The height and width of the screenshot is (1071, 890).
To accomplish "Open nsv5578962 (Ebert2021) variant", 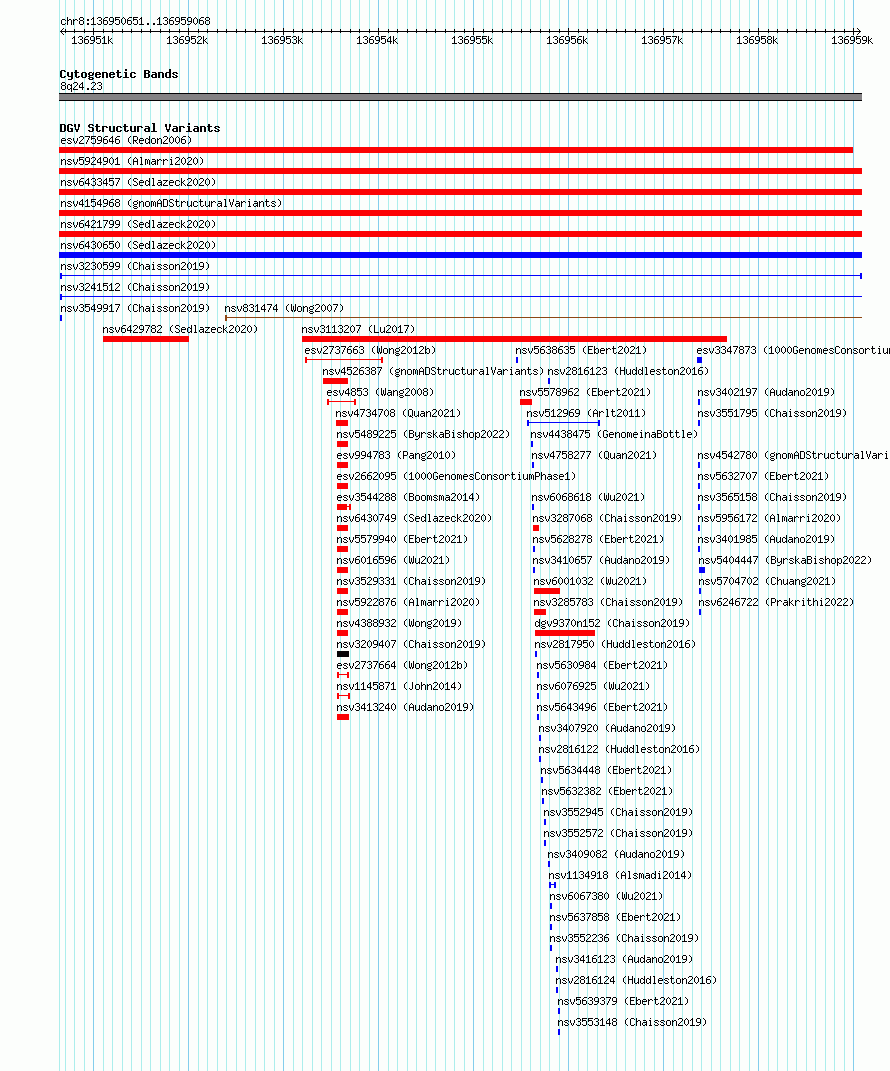I will (x=585, y=392).
